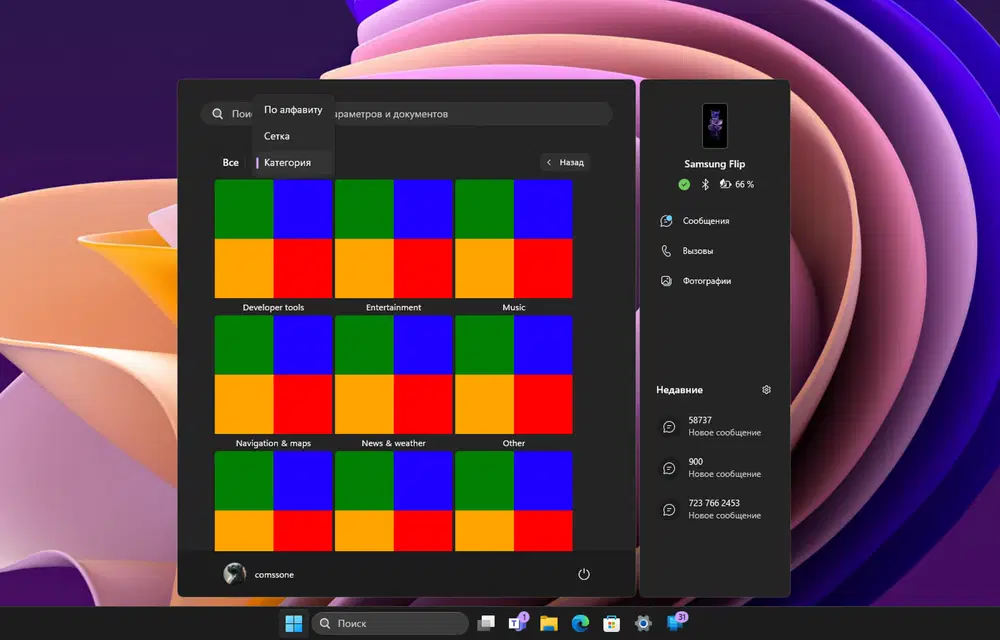Click the message icon beside 900
This screenshot has height=640, width=1000.
click(669, 468)
